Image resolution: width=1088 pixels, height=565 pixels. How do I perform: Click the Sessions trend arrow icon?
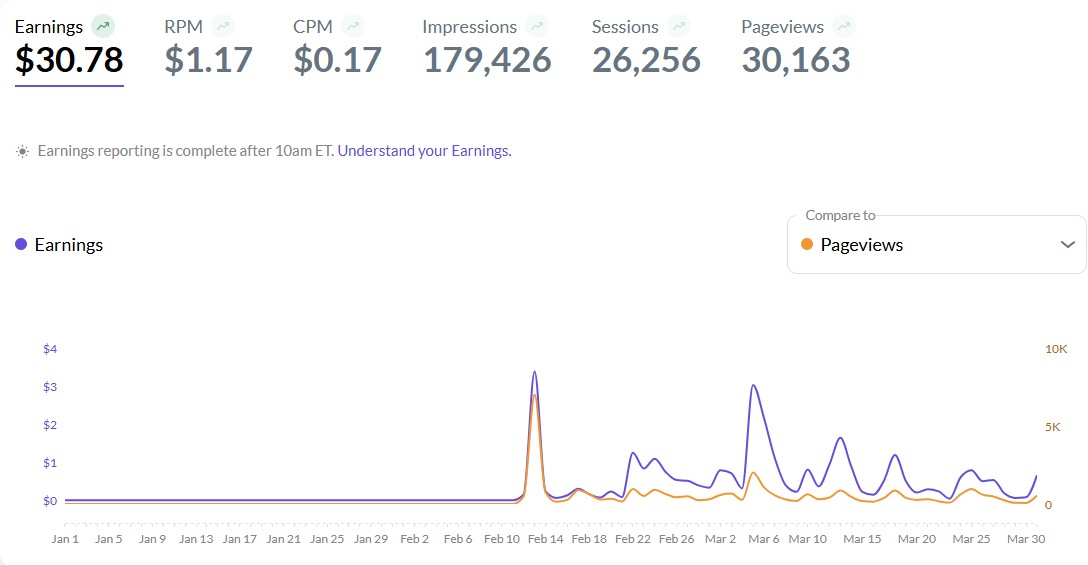(679, 27)
